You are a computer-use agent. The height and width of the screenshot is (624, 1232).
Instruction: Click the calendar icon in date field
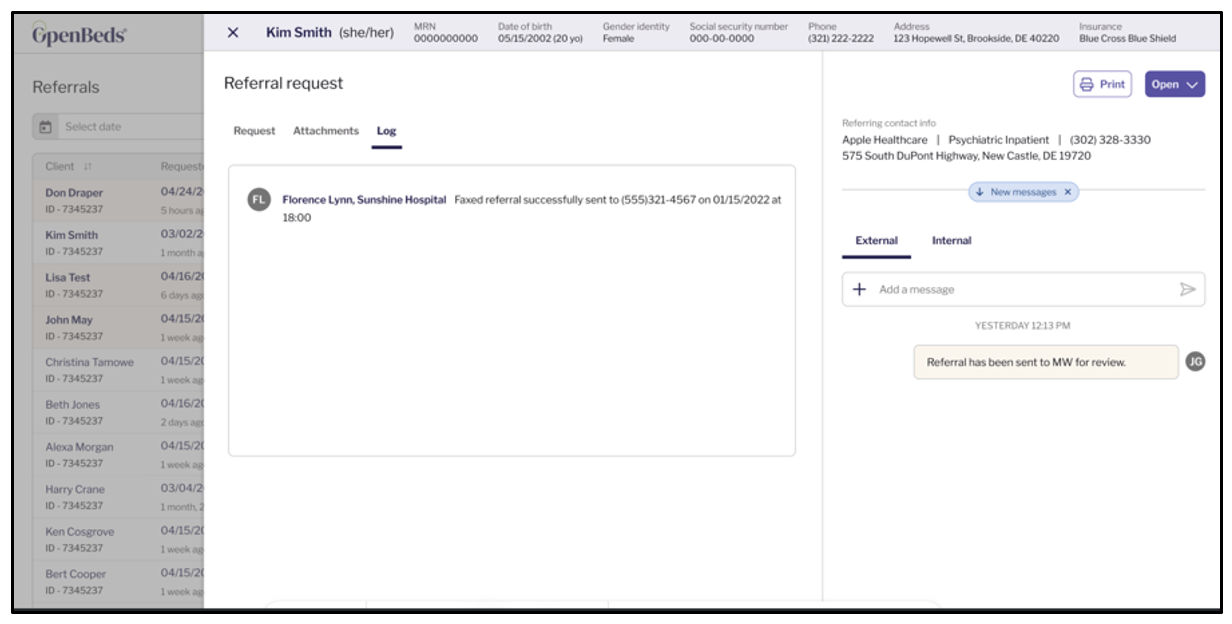[46, 127]
